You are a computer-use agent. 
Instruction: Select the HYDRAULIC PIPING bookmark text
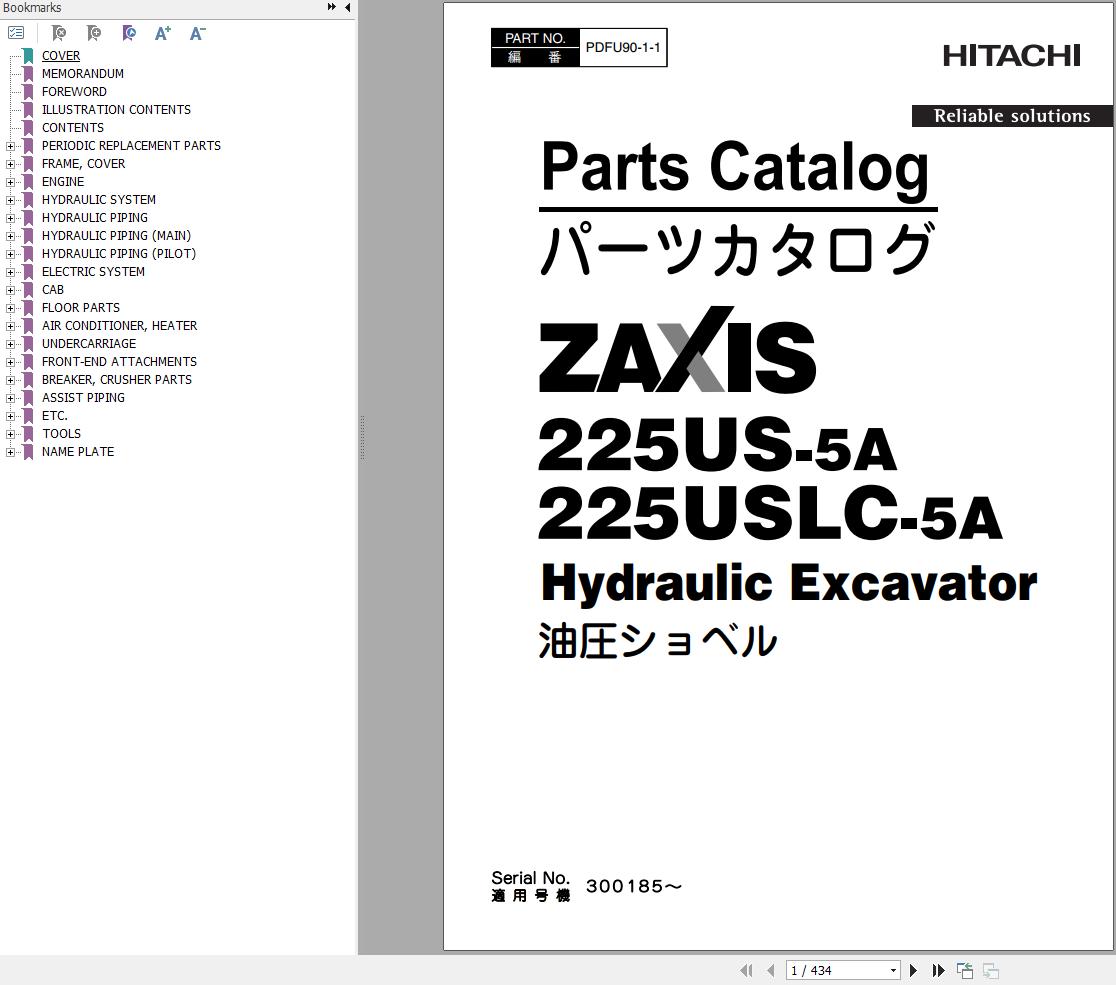pyautogui.click(x=95, y=218)
